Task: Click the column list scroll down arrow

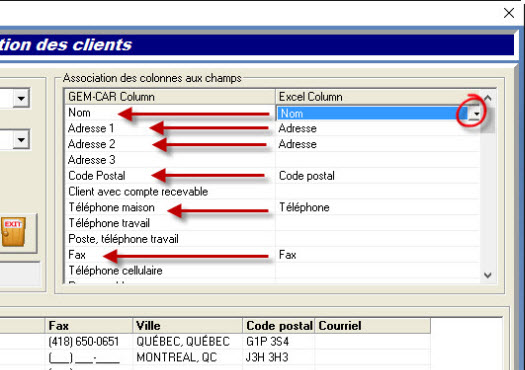Action: [x=488, y=275]
